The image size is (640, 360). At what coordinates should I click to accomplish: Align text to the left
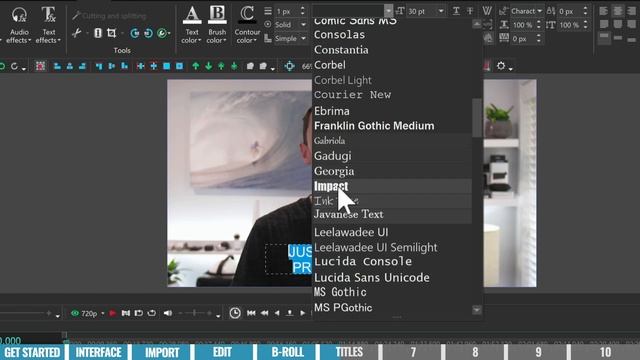click(x=603, y=11)
